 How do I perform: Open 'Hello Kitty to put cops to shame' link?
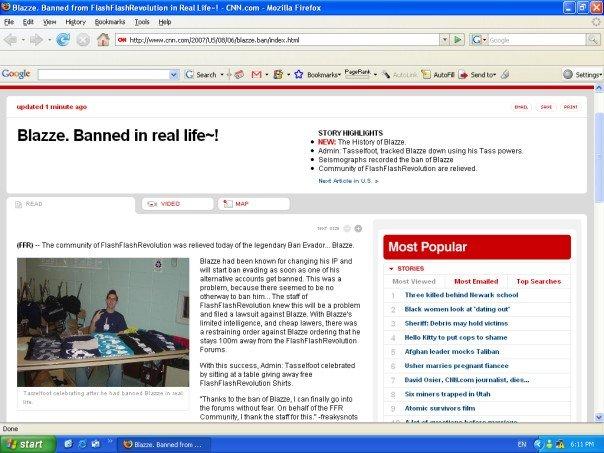coord(456,338)
